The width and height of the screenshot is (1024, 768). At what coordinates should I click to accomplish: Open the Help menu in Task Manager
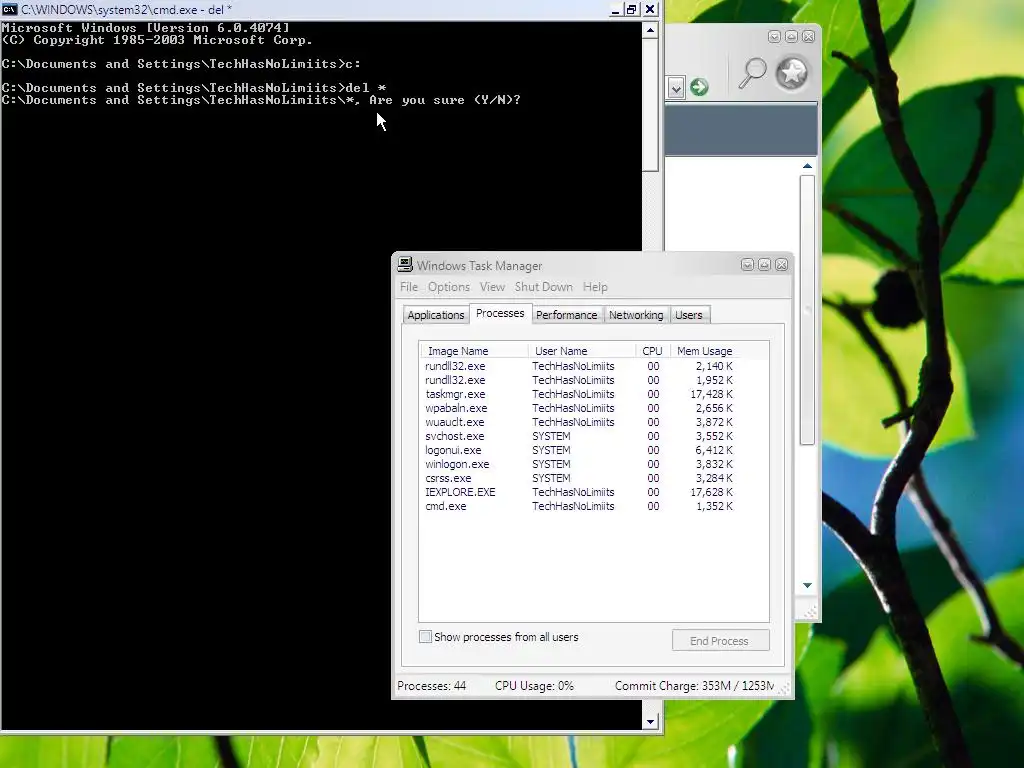(x=595, y=287)
